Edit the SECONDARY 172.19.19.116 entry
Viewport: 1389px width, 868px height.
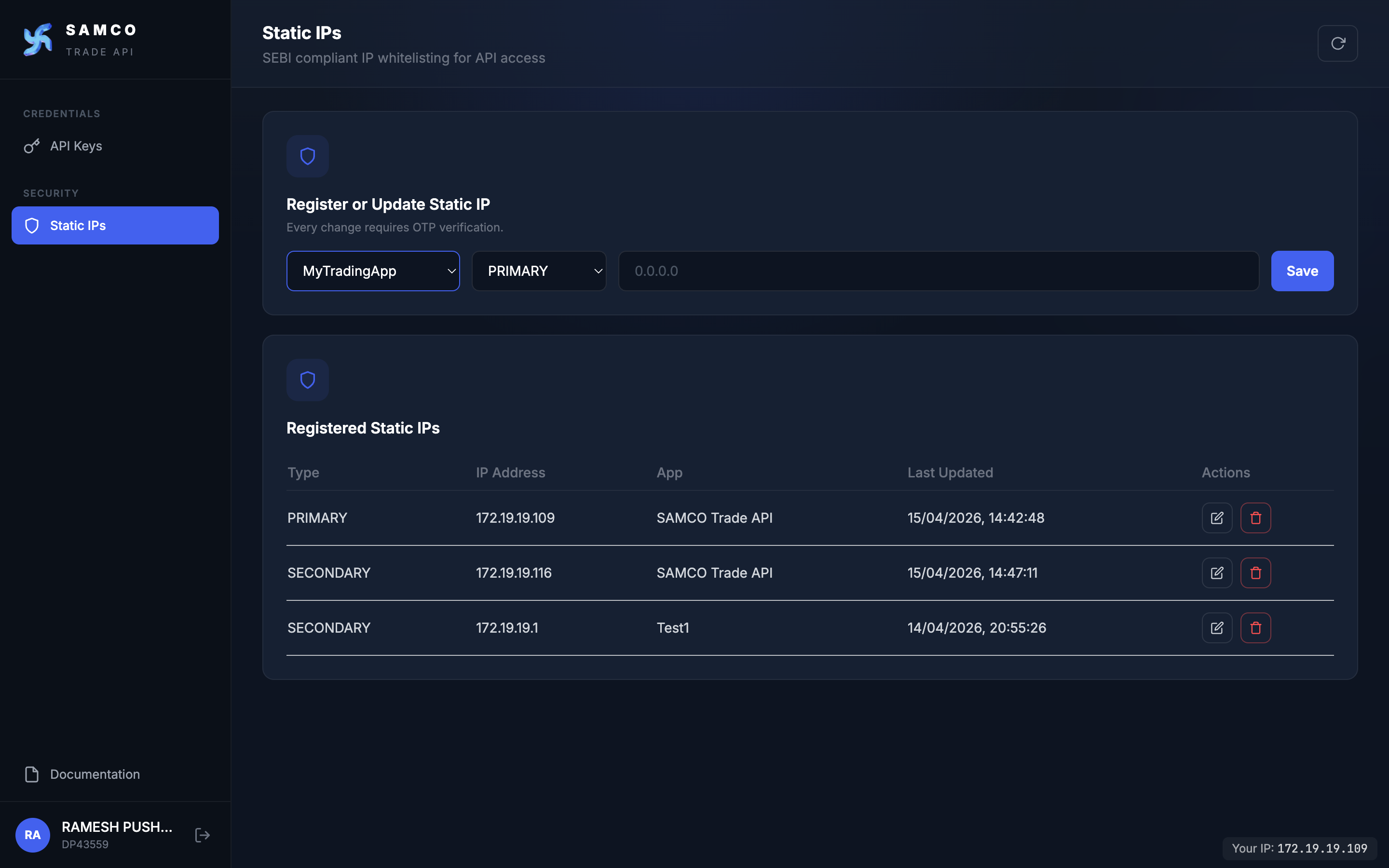click(x=1217, y=573)
